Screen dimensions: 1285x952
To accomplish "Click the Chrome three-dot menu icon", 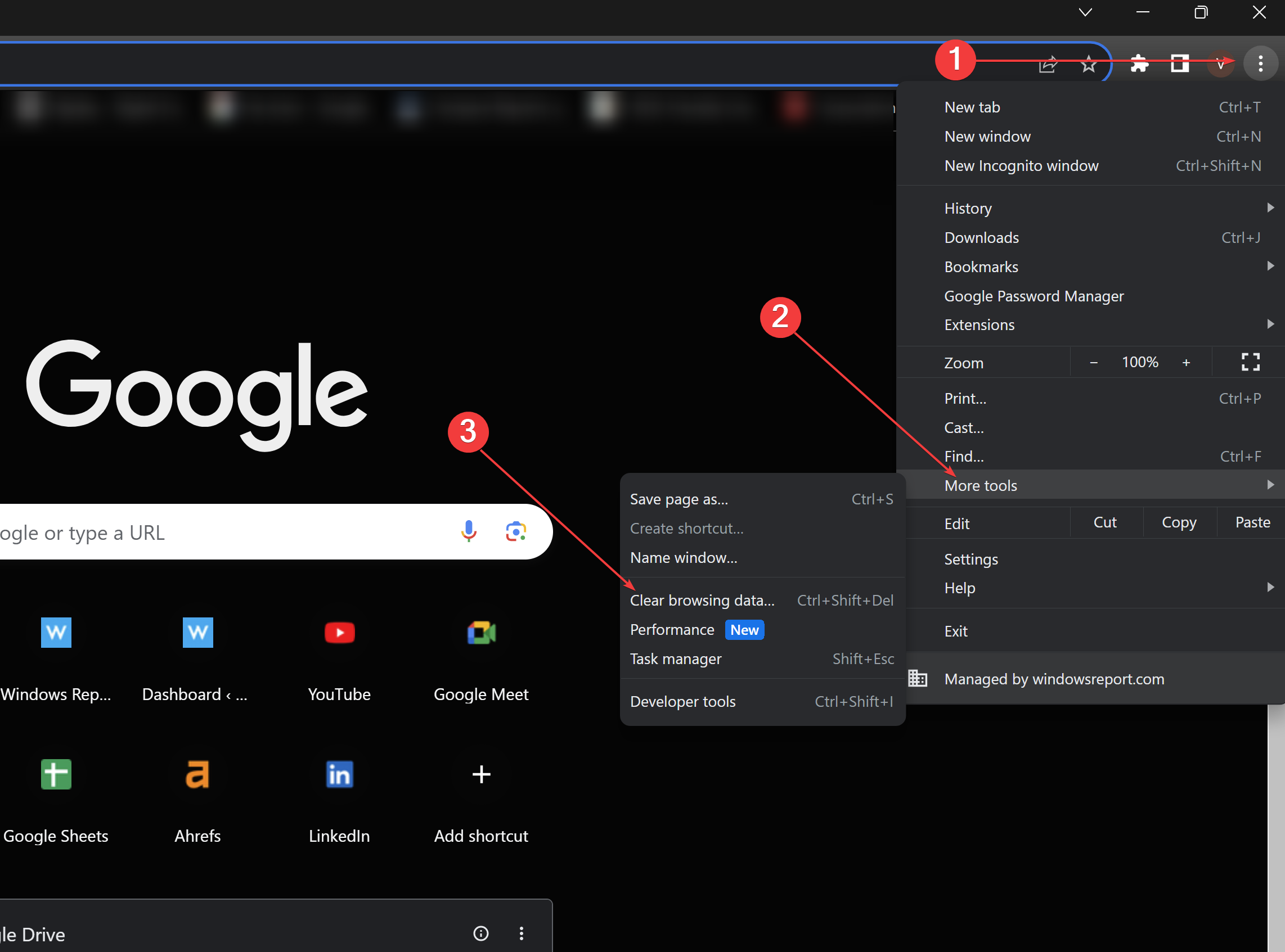I will 1260,63.
